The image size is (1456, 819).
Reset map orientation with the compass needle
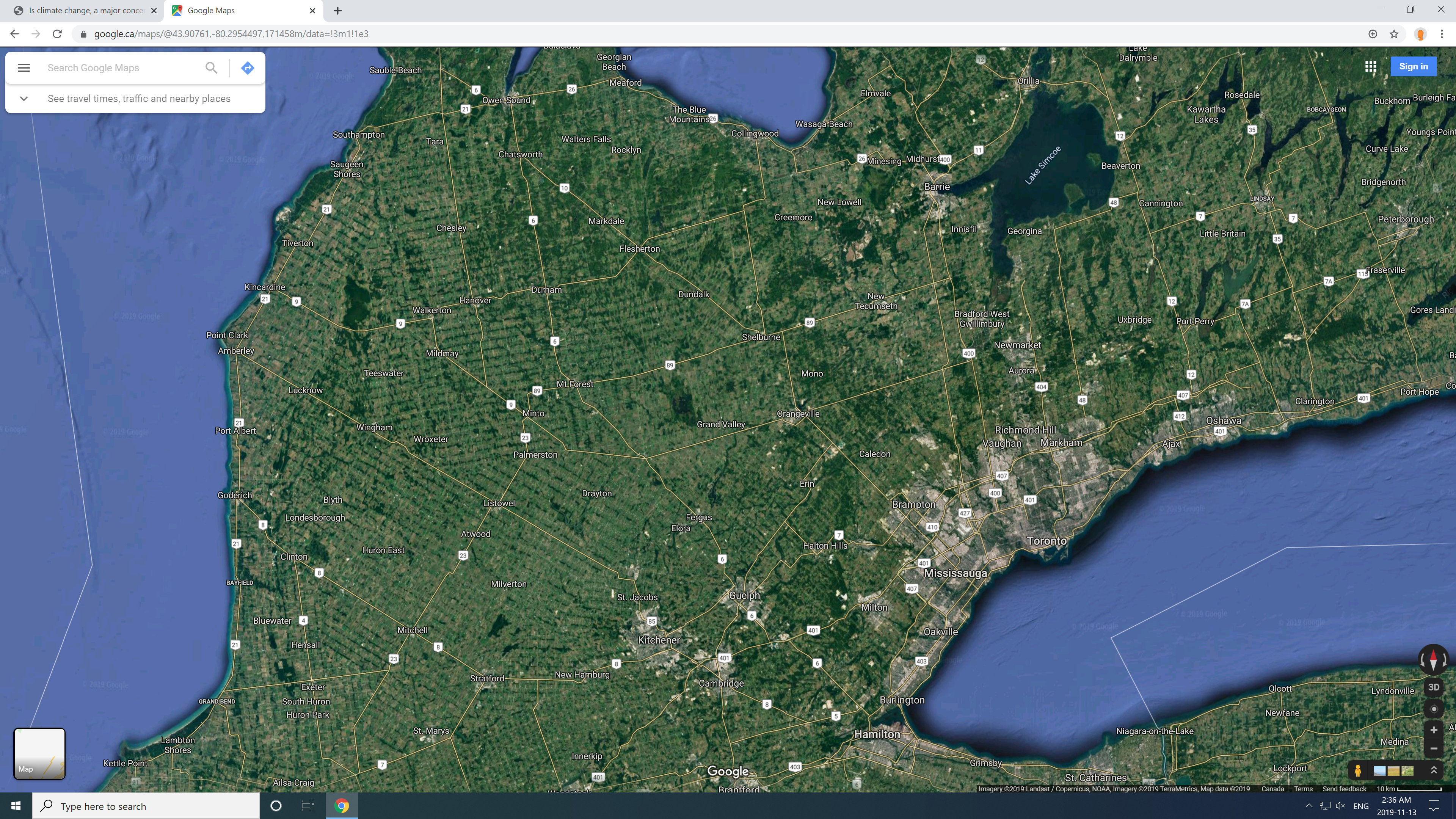tap(1433, 660)
